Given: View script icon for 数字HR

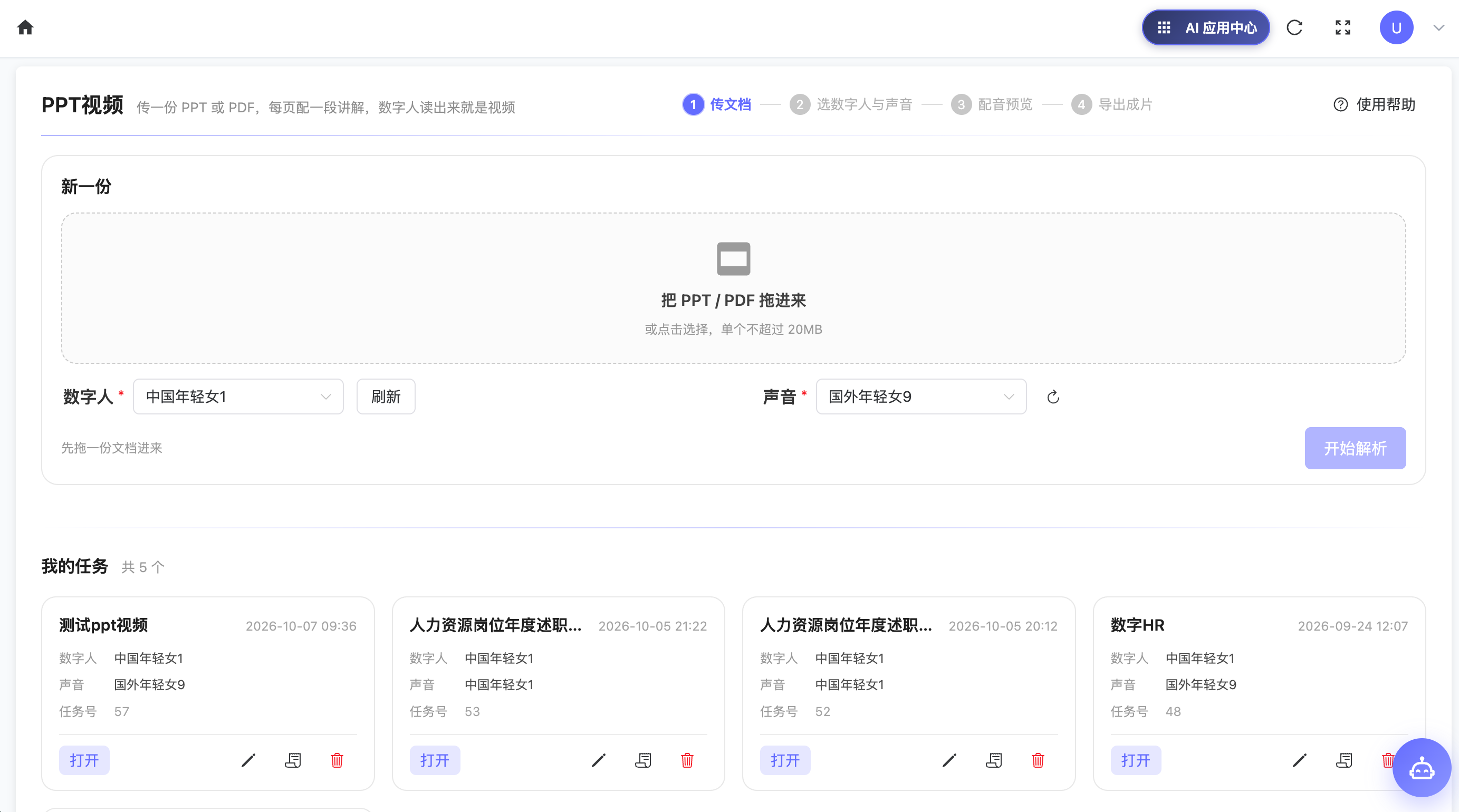Looking at the screenshot, I should 1344,760.
